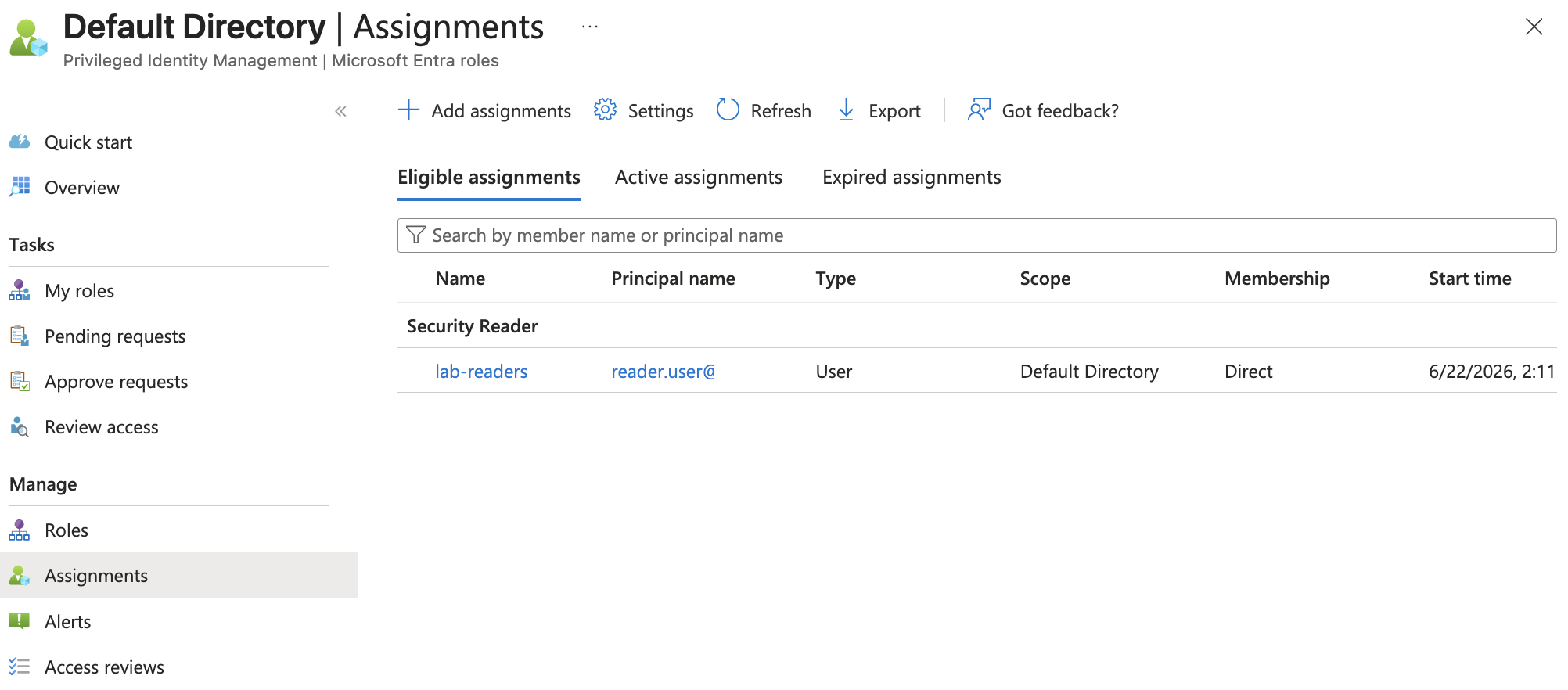Click the Review access icon
1568x690 pixels.
pos(20,426)
